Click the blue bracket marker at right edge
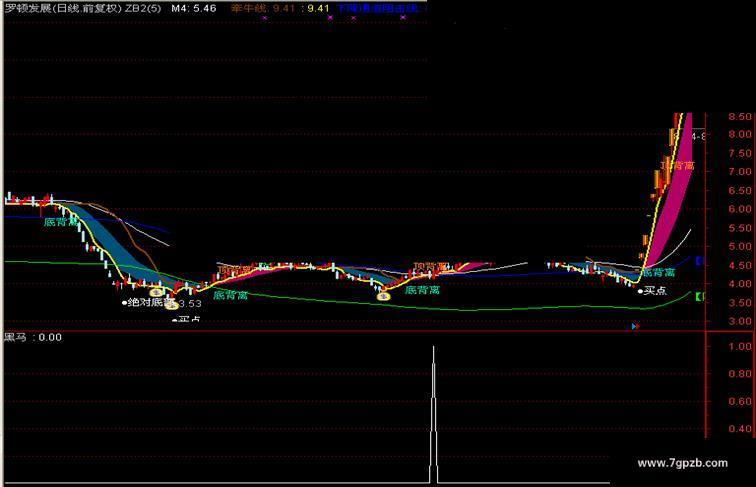The image size is (756, 487). 700,261
